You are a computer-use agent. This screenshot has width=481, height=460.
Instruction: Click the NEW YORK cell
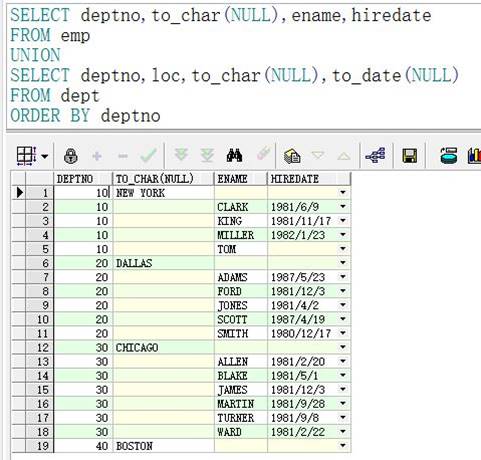[163, 193]
